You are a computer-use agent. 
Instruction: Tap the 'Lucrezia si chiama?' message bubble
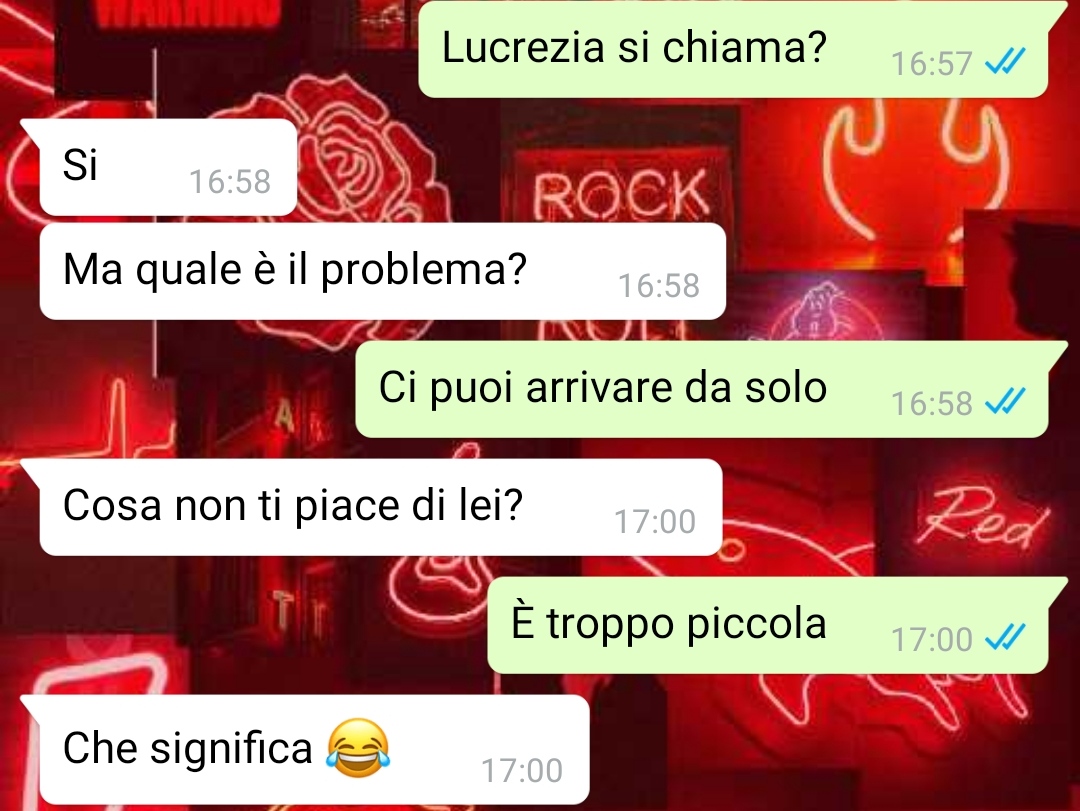pyautogui.click(x=734, y=49)
